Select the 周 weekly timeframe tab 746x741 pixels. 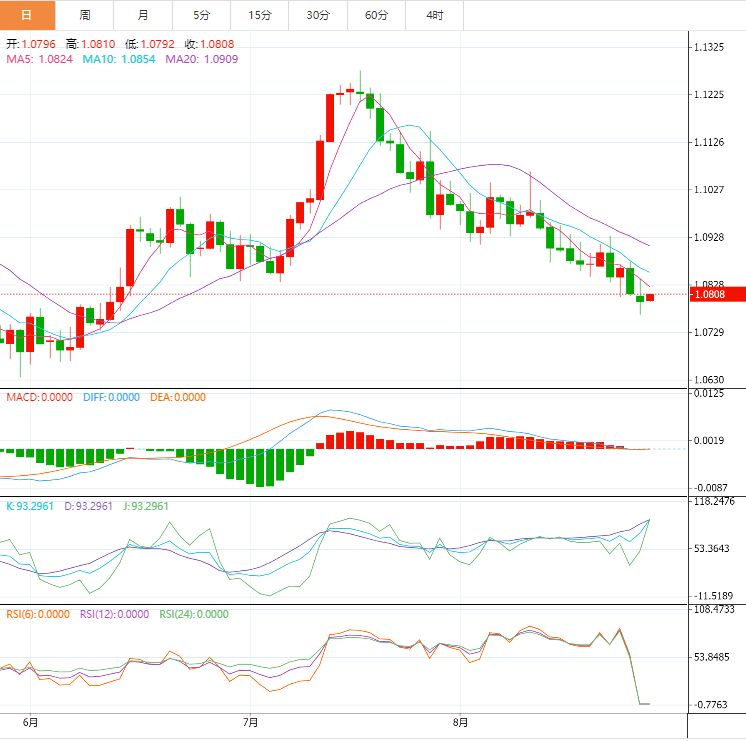(85, 15)
